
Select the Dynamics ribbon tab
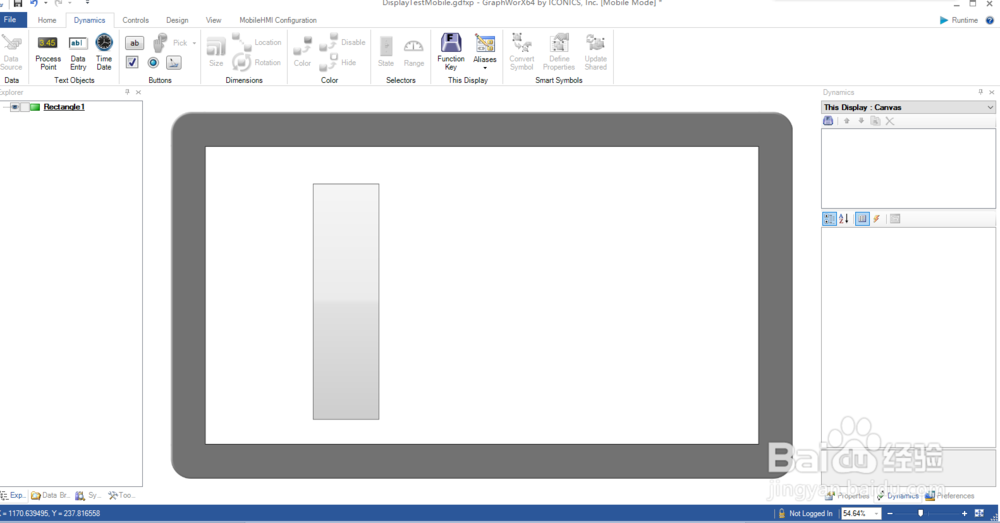(89, 20)
